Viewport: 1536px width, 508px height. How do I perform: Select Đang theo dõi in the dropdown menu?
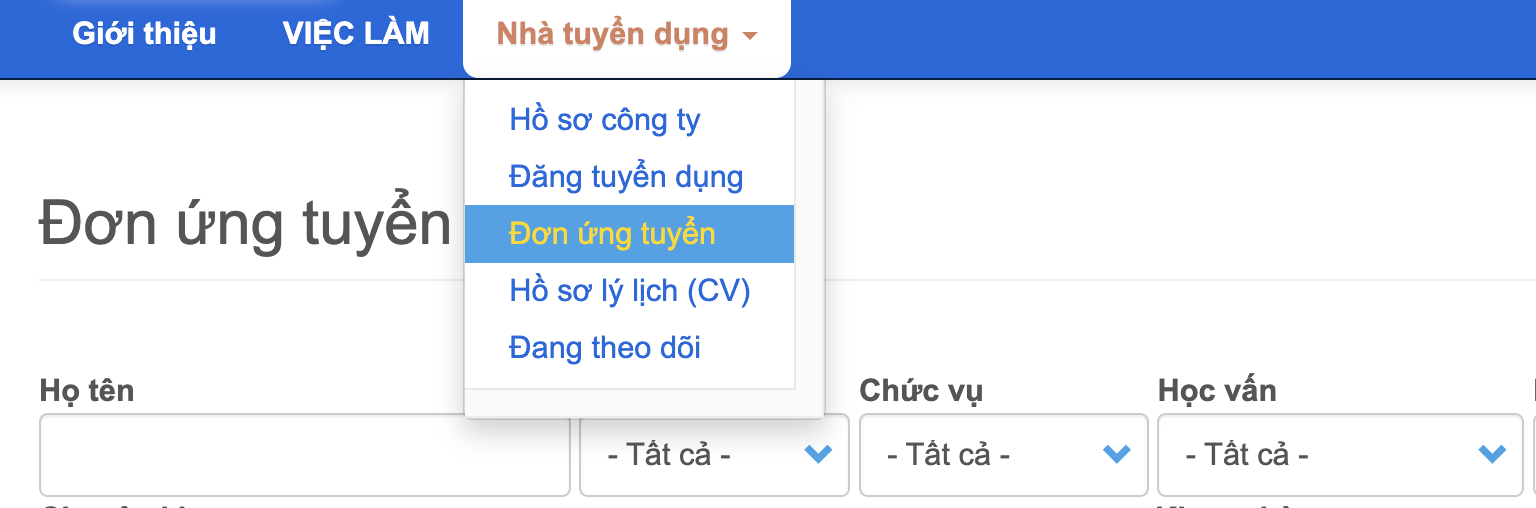tap(604, 348)
